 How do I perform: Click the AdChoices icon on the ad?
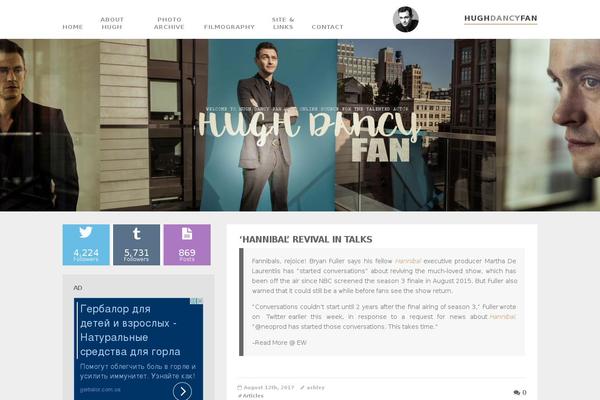coord(197,301)
